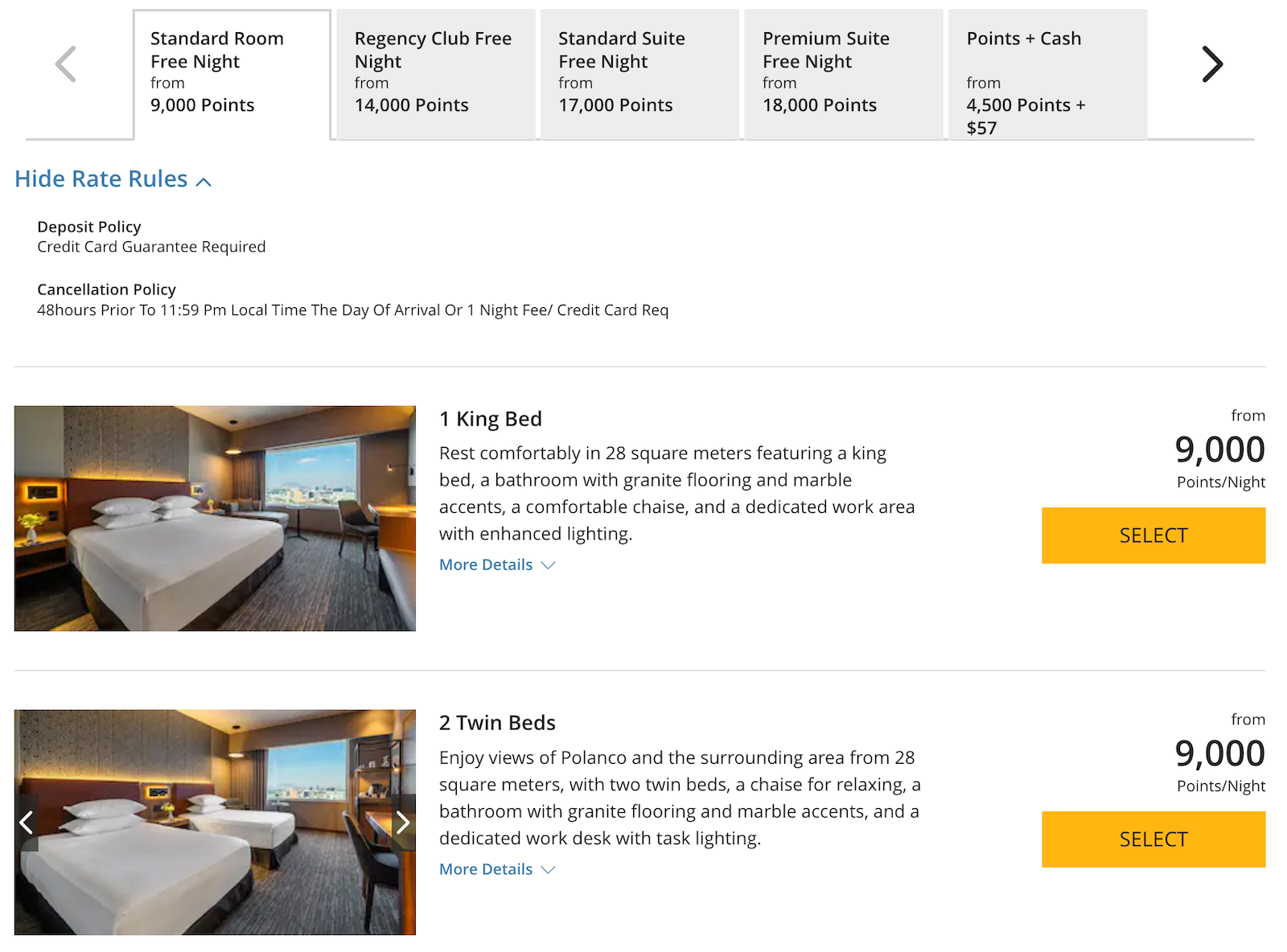Open the 1 King Bed room photo
The image size is (1287, 952).
[215, 519]
